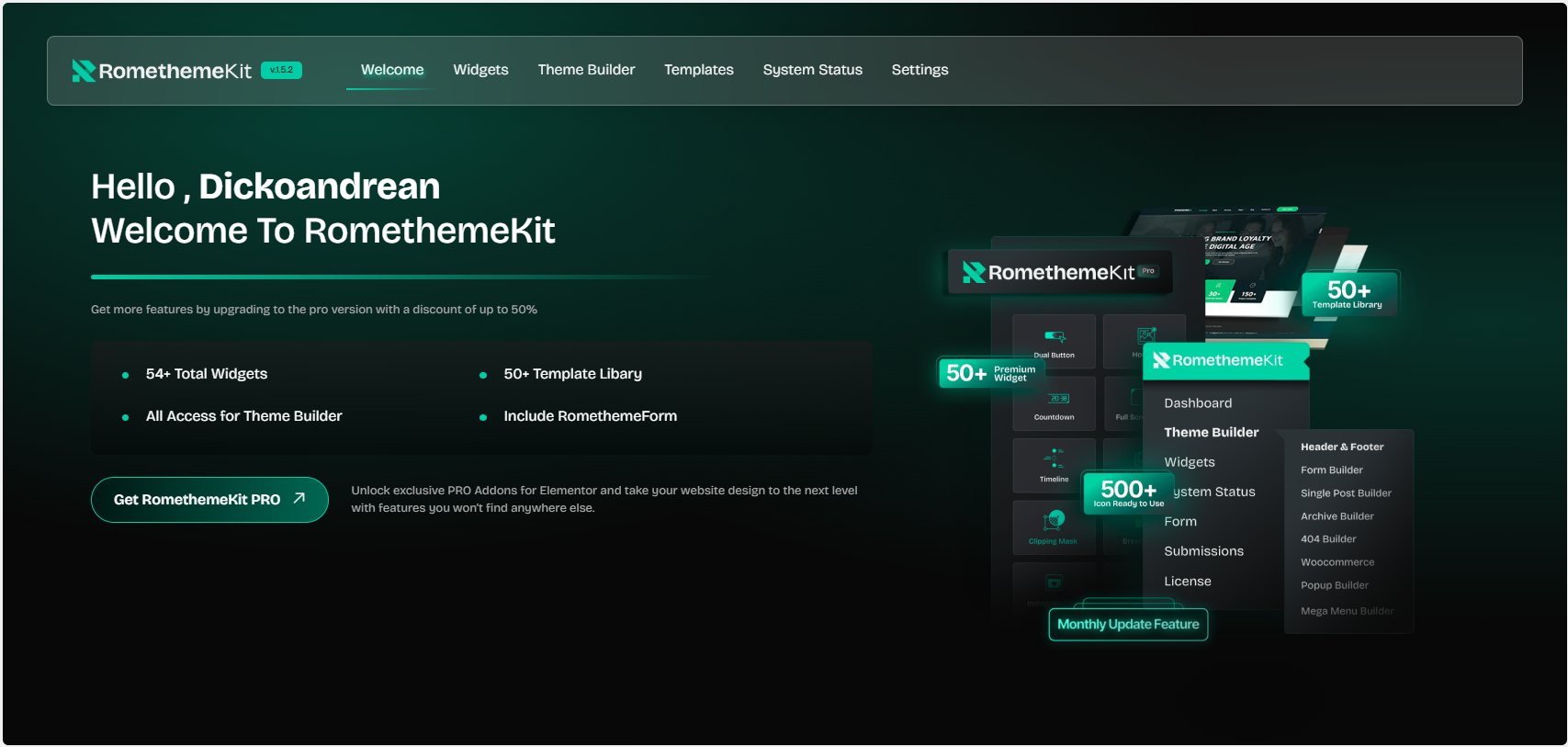1568x747 pixels.
Task: Select 'All Access for Theme Builder' text
Action: point(244,416)
